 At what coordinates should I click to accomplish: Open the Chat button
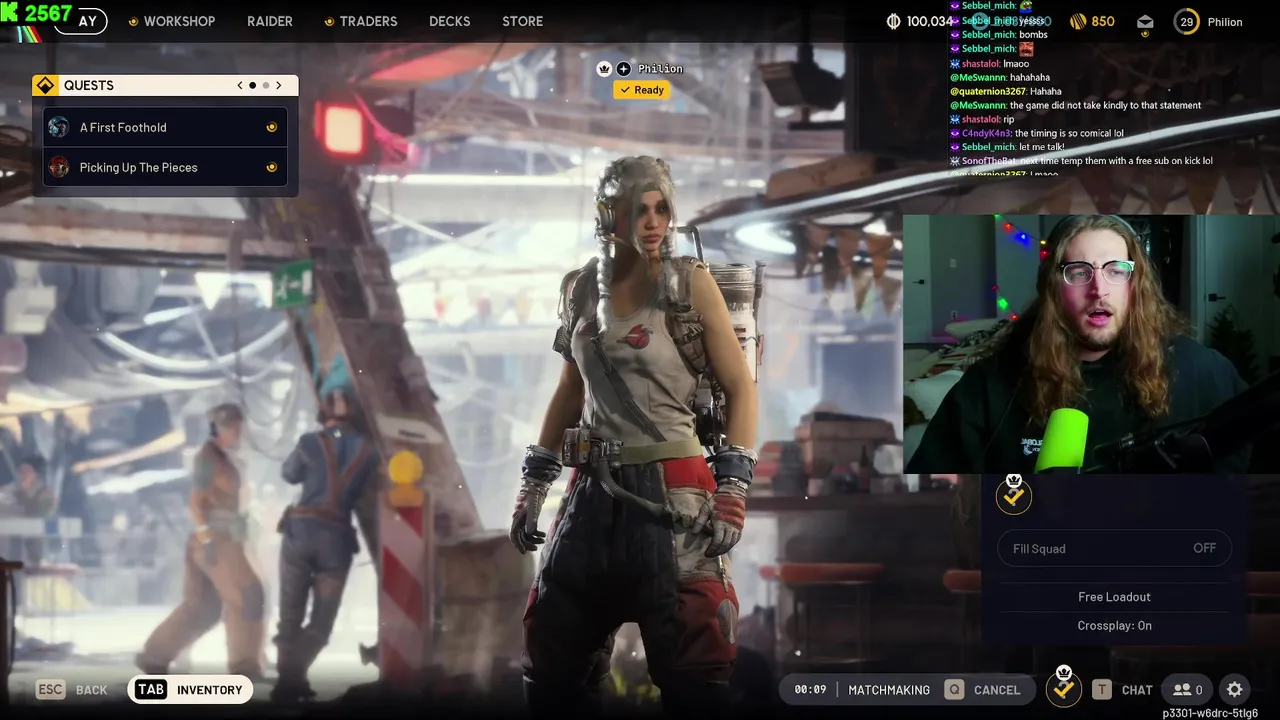coord(1123,689)
